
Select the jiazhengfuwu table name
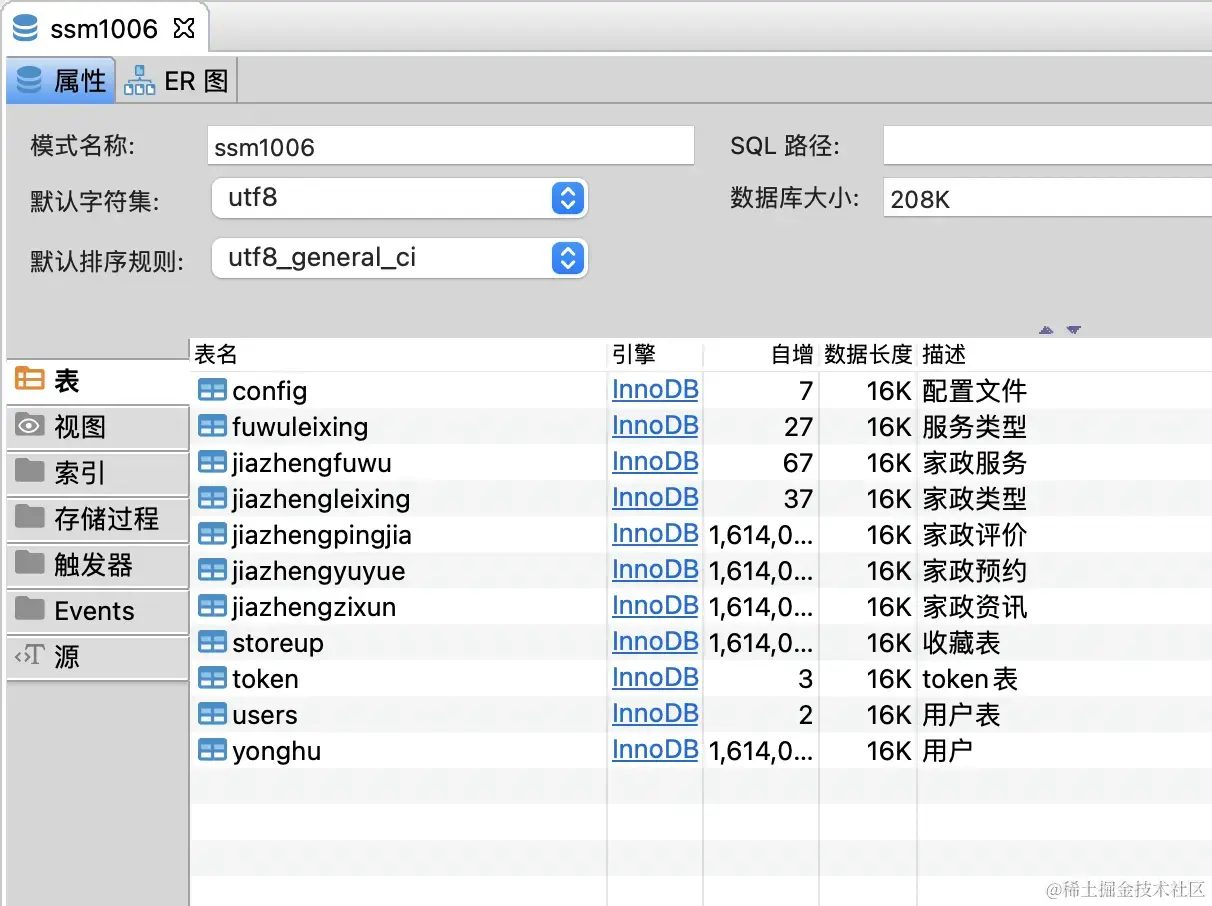click(x=312, y=464)
